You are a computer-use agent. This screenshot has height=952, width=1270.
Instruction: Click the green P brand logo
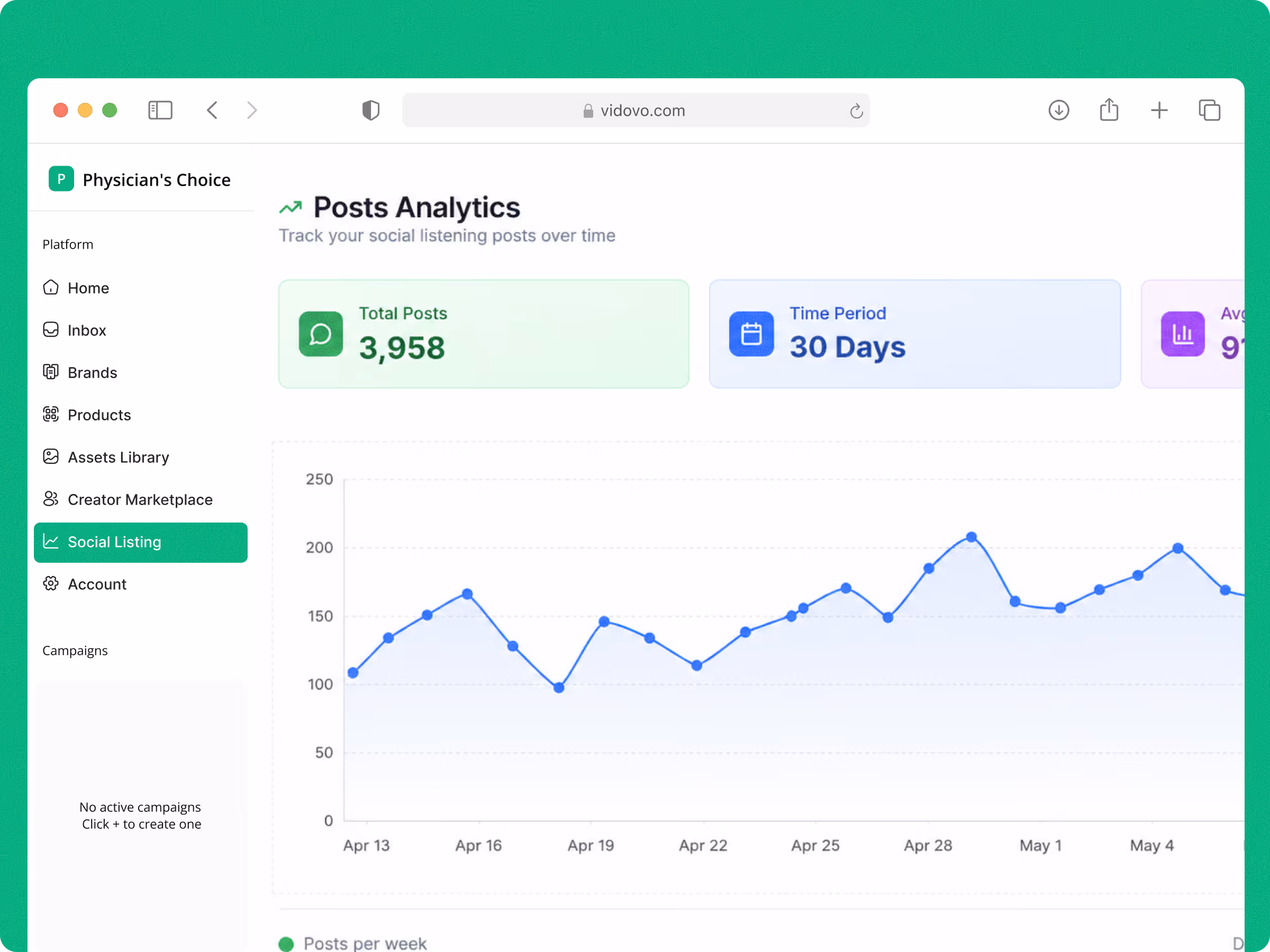[x=61, y=178]
